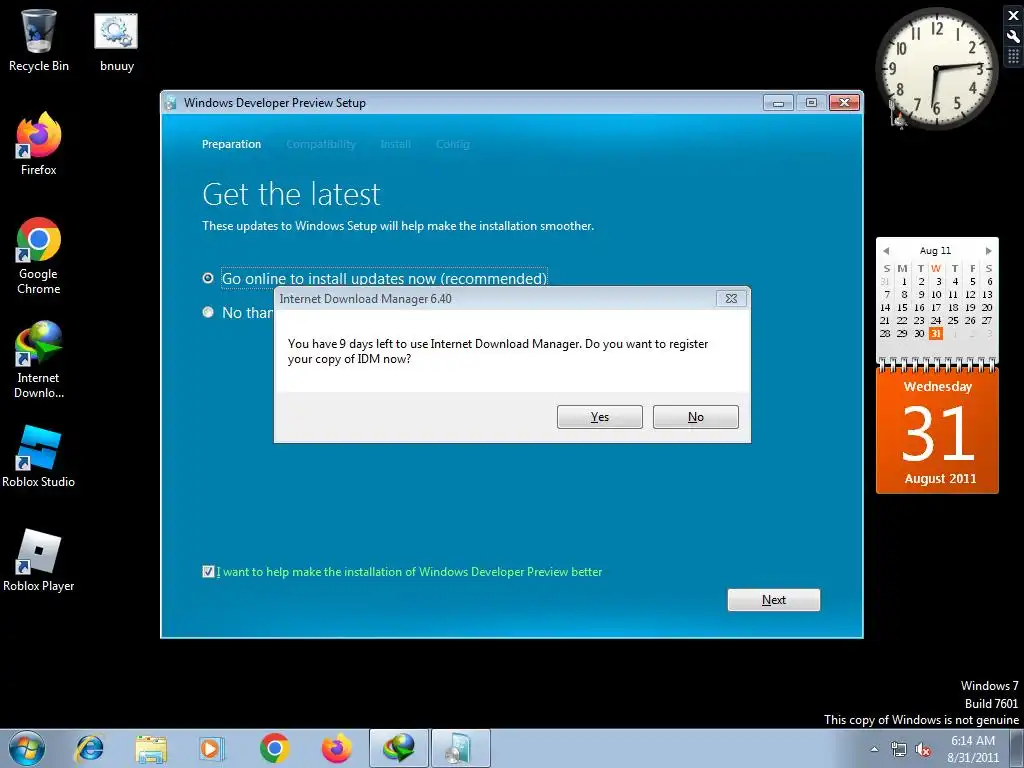
Task: Open the network tray icon
Action: coord(899,750)
